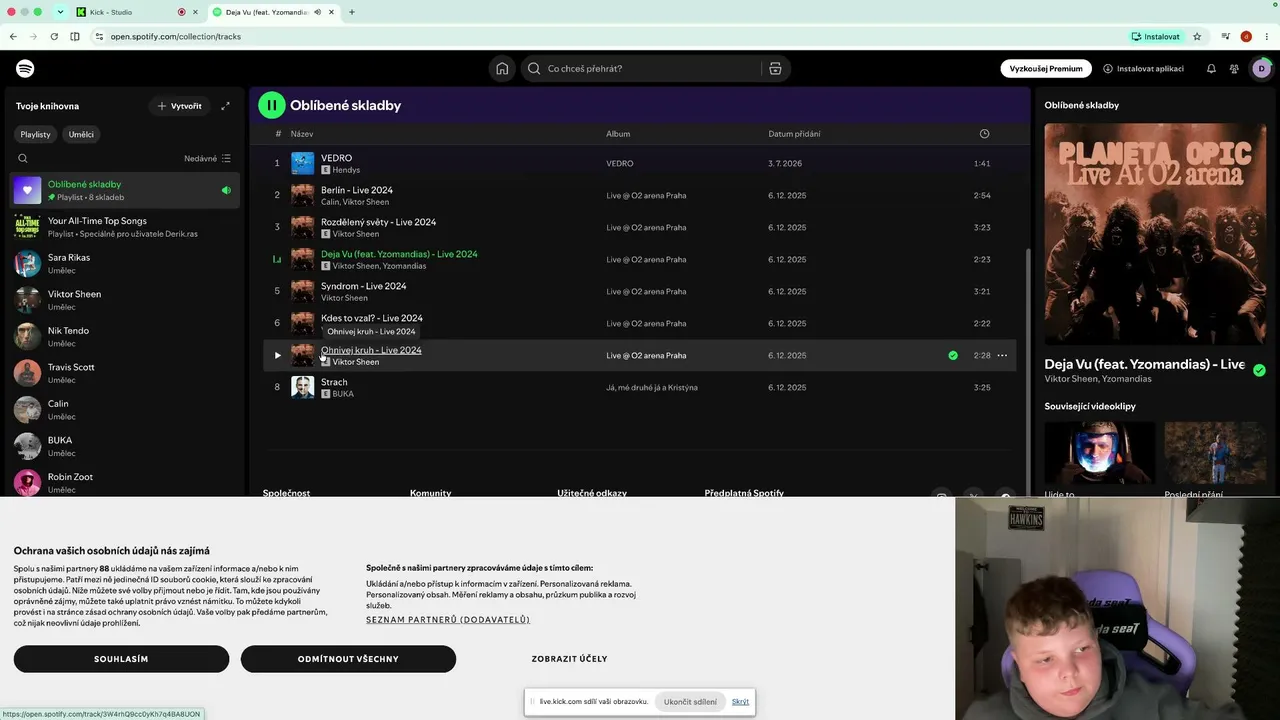Accept cookies with SOUHLASÍM
The height and width of the screenshot is (720, 1280).
[121, 659]
